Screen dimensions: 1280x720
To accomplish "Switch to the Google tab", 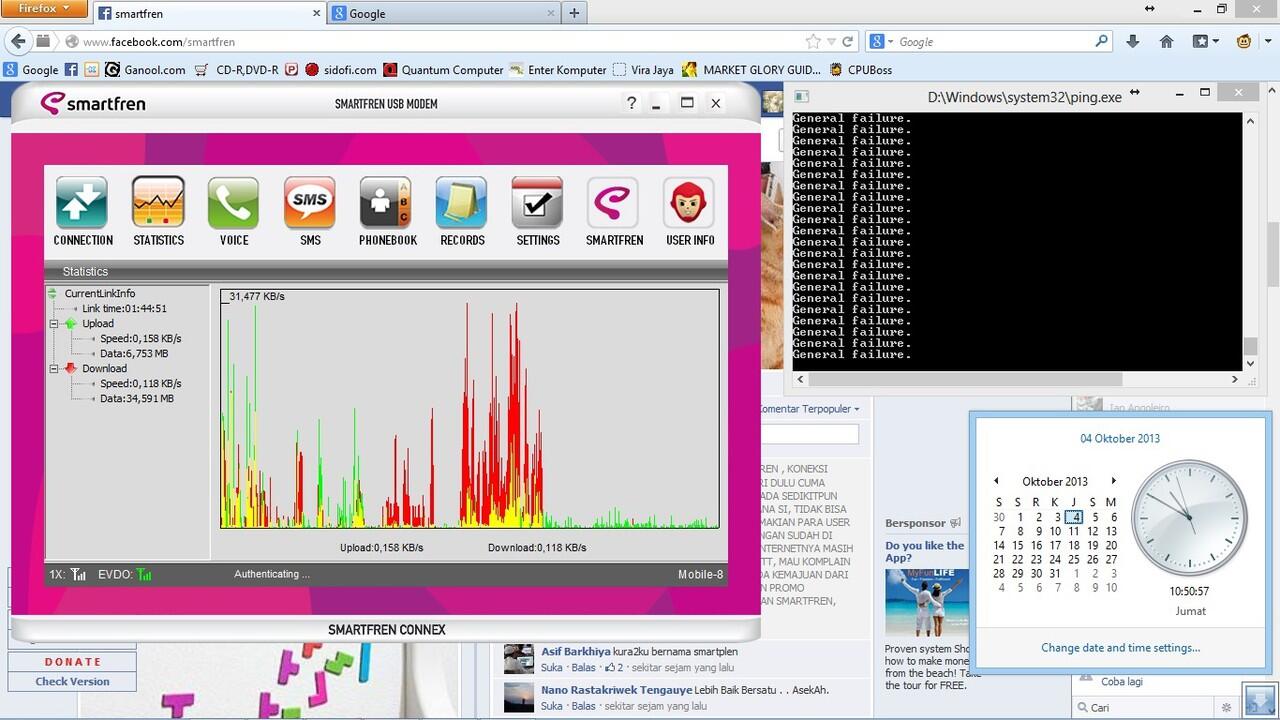I will coord(444,13).
